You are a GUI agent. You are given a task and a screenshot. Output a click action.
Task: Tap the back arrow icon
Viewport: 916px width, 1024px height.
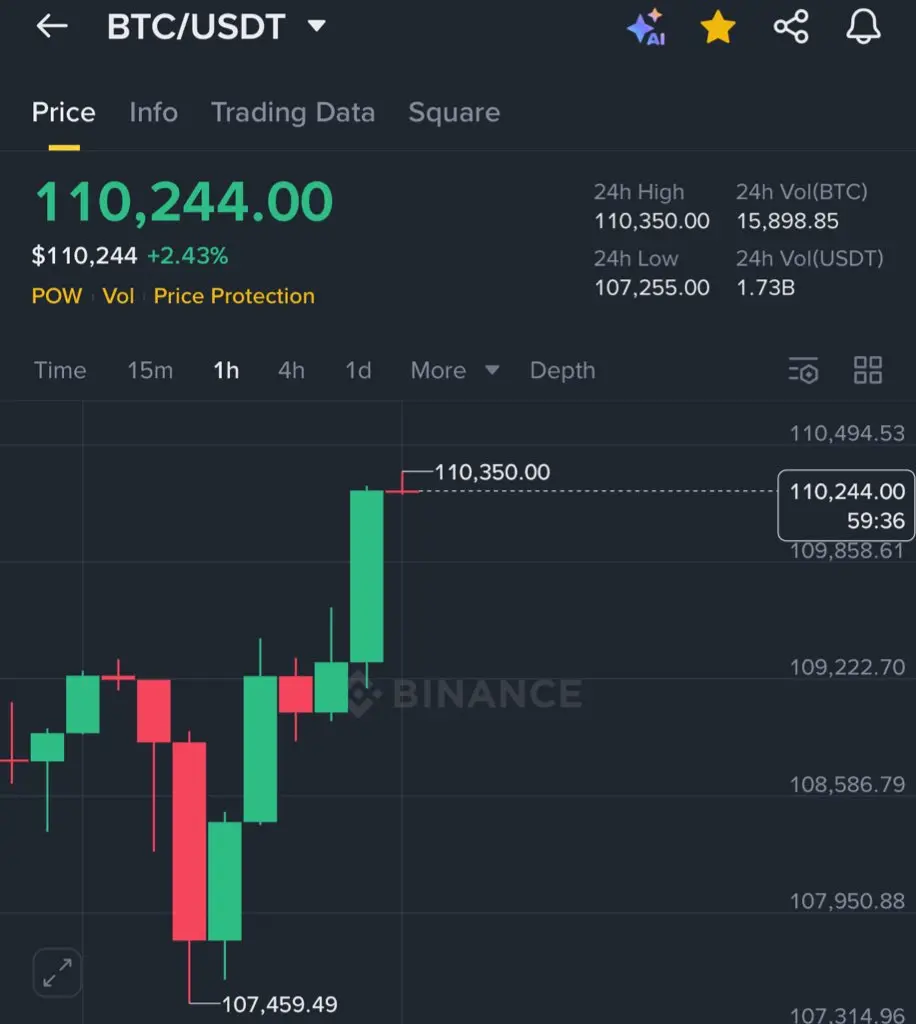(x=52, y=27)
